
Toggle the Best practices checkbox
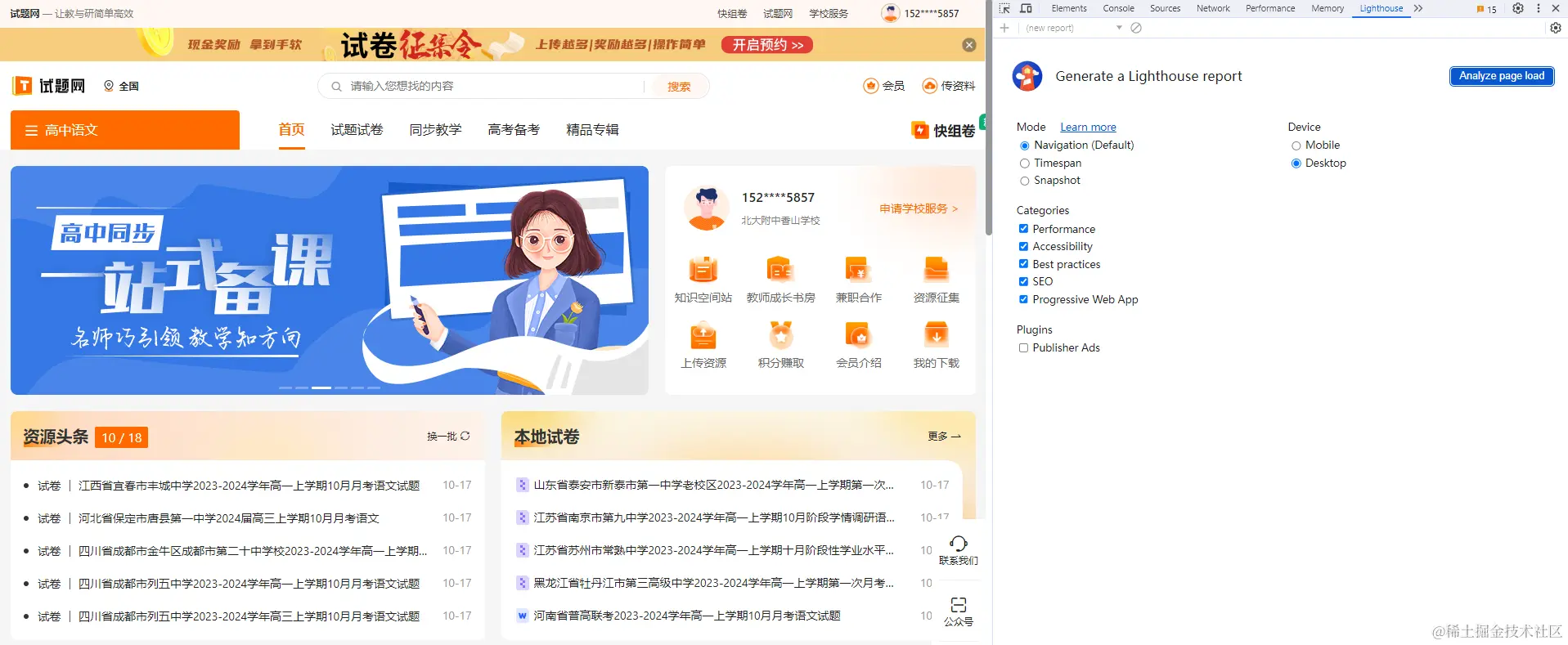click(1023, 264)
